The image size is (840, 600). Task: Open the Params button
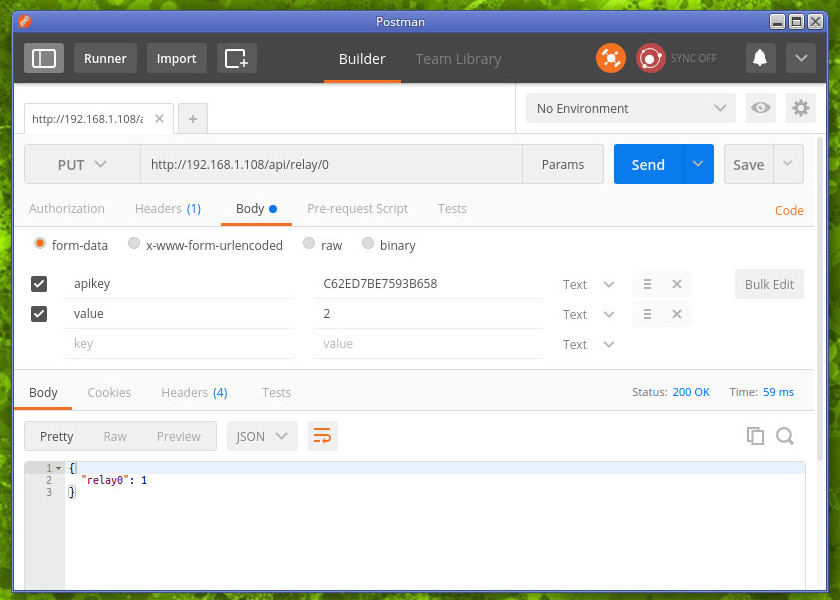562,164
